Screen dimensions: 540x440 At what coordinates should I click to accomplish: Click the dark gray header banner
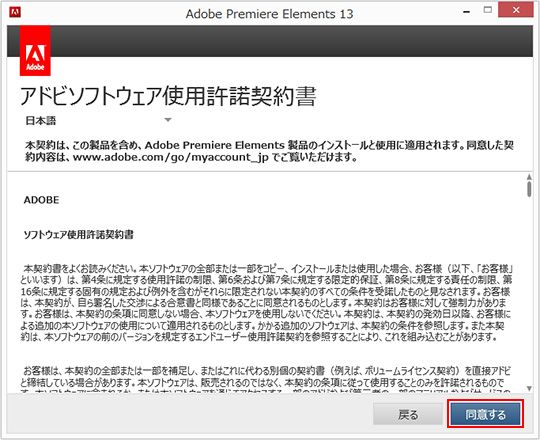292,41
